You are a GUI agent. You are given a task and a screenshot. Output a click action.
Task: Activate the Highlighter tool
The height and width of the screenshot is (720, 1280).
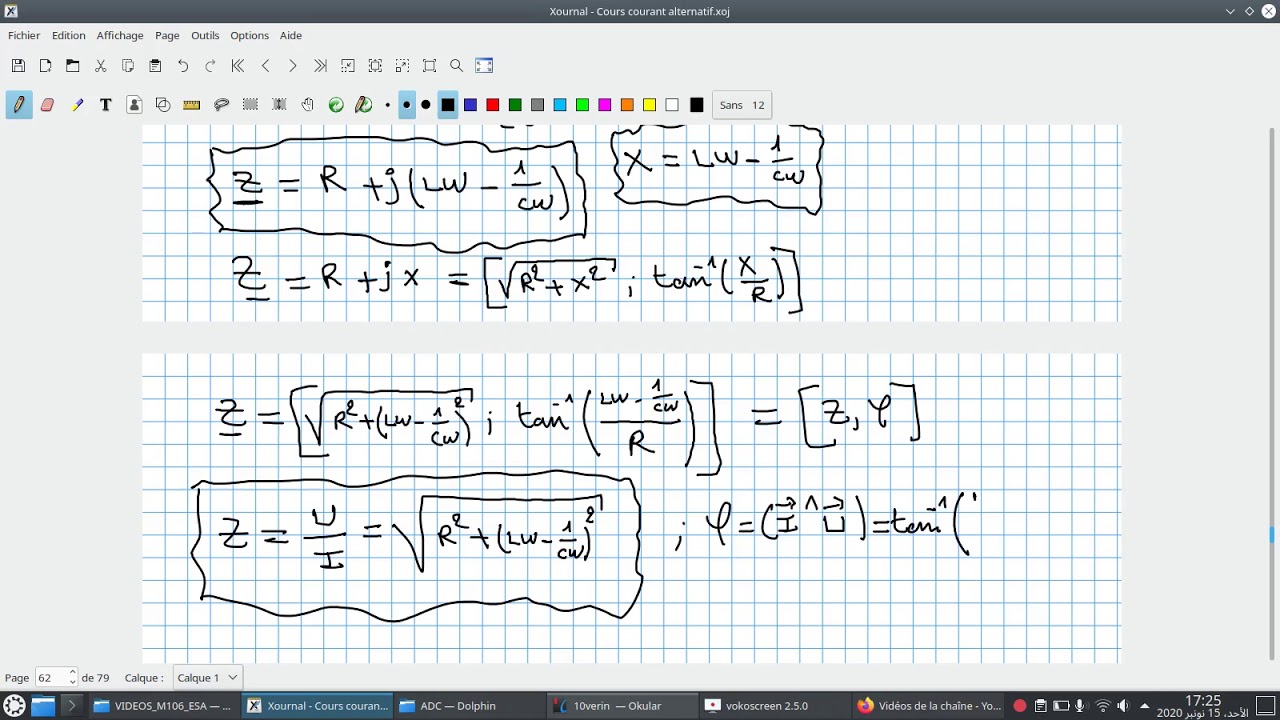(77, 105)
